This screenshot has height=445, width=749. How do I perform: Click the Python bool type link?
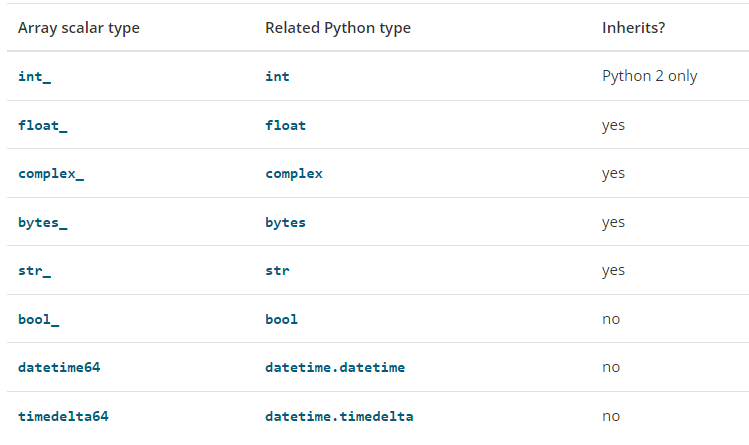pos(281,319)
